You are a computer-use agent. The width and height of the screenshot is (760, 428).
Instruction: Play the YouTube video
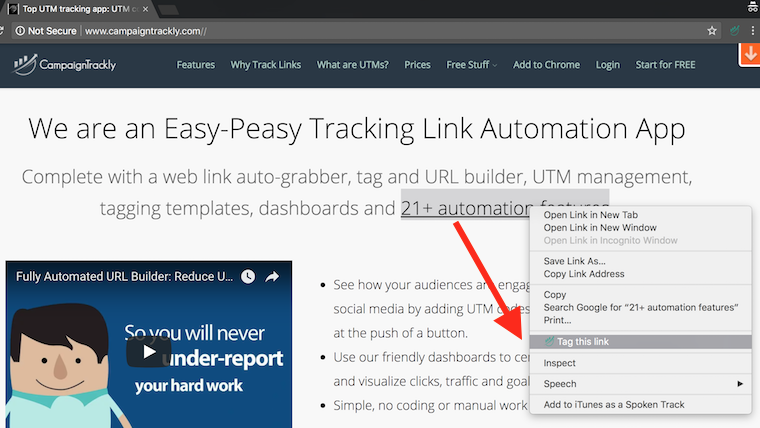(x=149, y=352)
